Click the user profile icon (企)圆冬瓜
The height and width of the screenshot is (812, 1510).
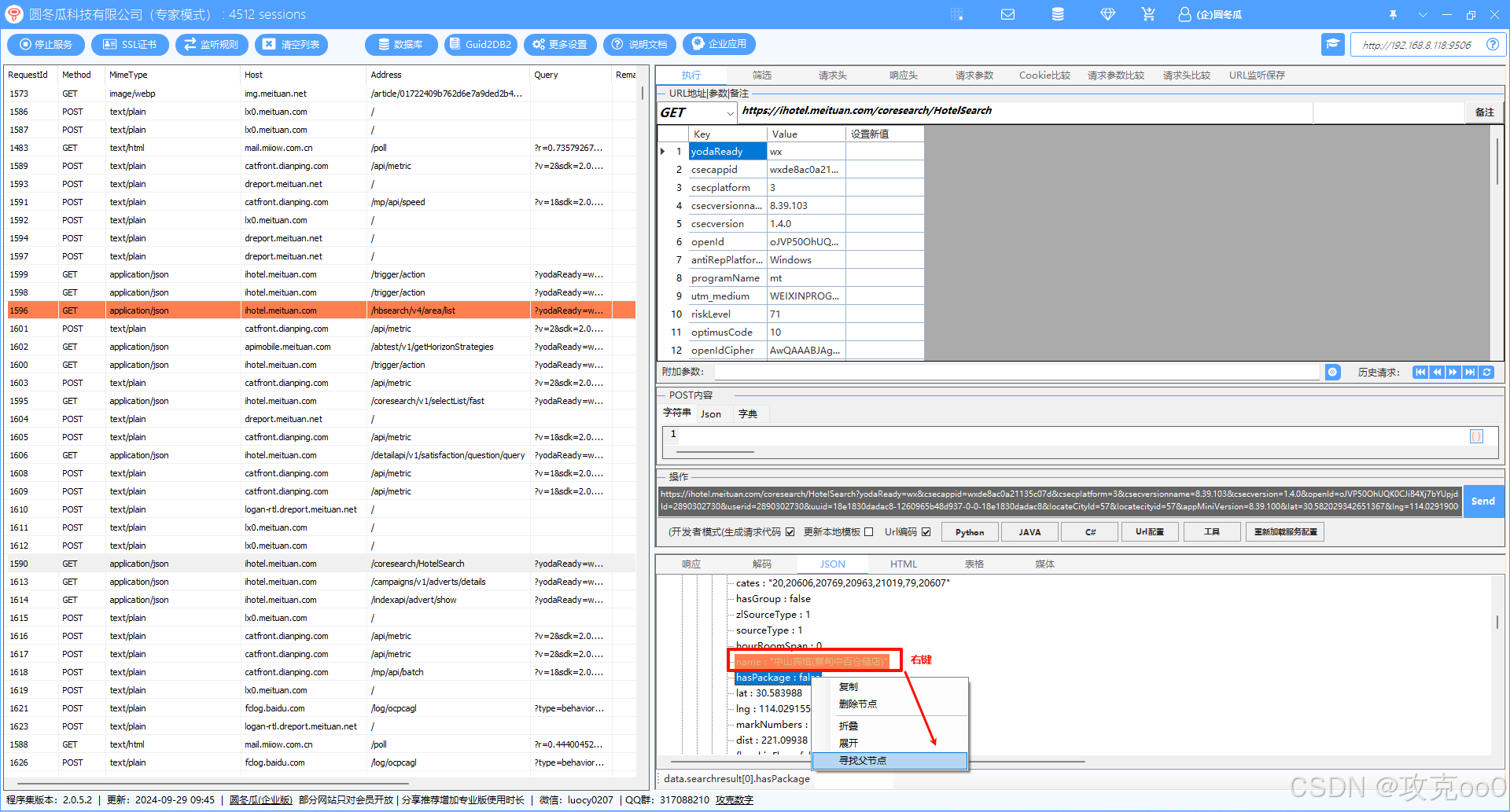click(x=1210, y=14)
